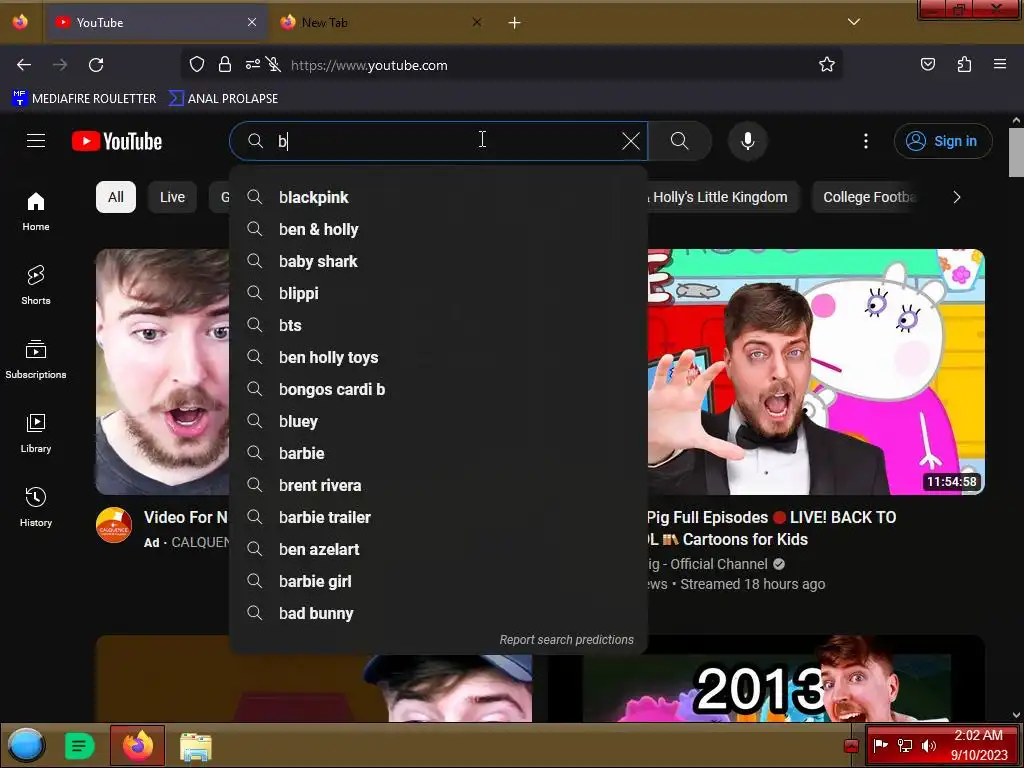Choose bad bunny suggestion
This screenshot has width=1024, height=768.
click(x=438, y=613)
